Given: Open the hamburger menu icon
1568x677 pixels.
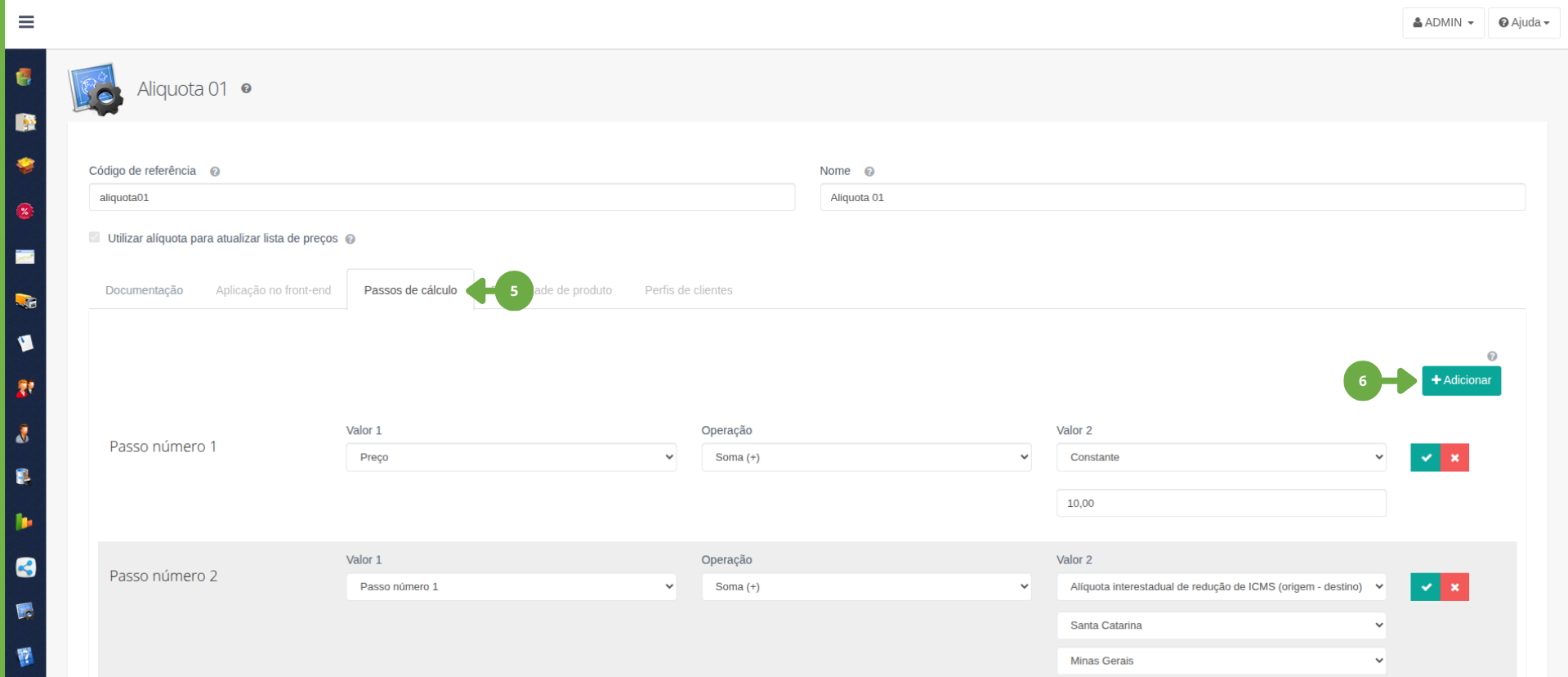Looking at the screenshot, I should point(26,22).
